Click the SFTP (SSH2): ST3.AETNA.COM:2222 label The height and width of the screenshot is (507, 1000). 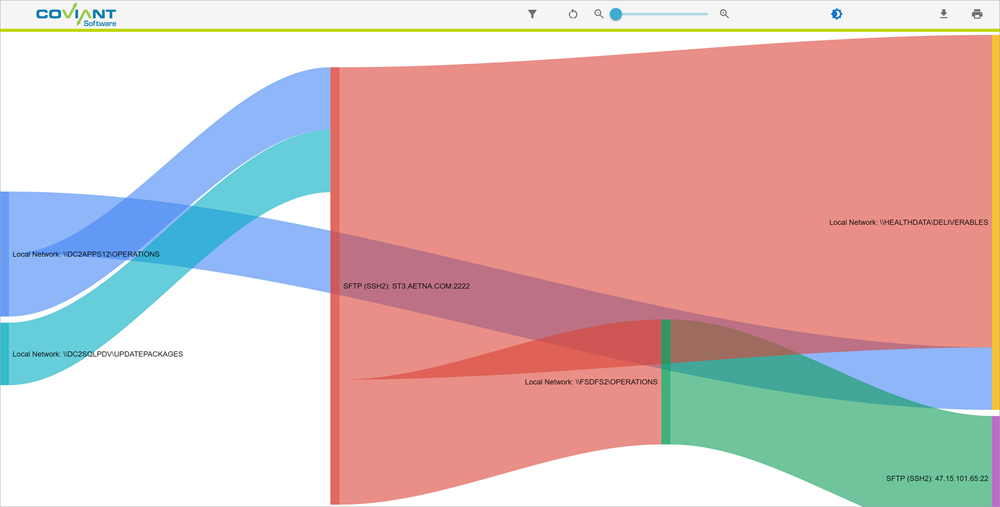(406, 286)
